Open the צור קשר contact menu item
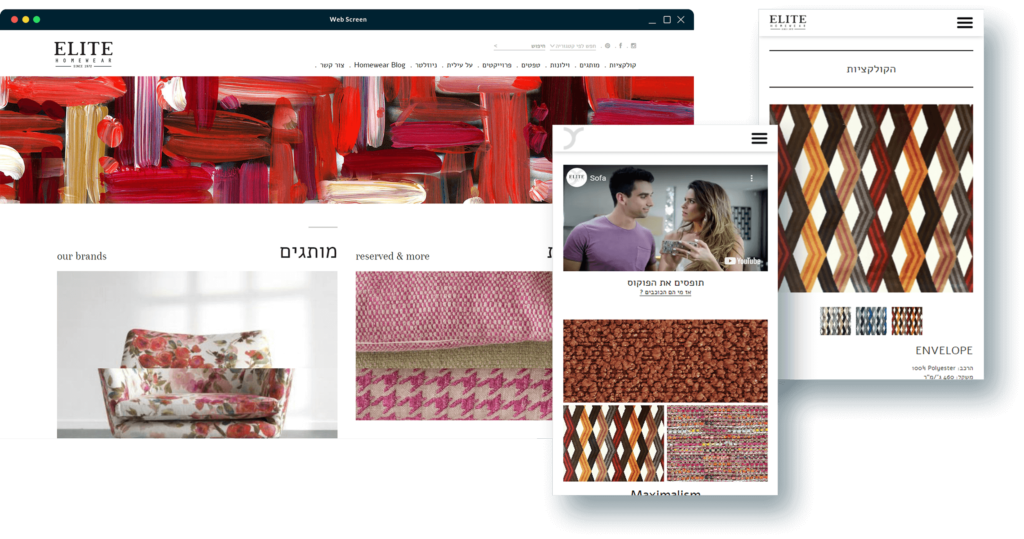This screenshot has height=539, width=1024. click(x=332, y=65)
